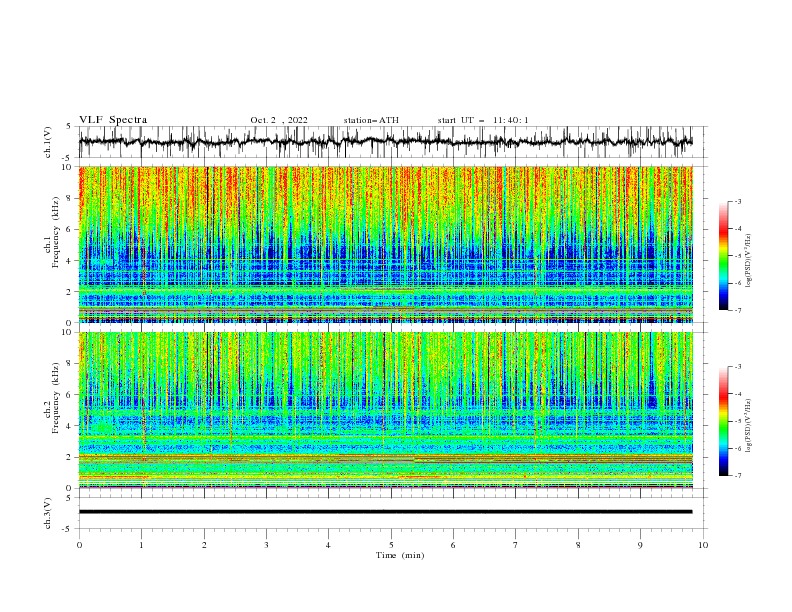Click time axis tick label "4"
This screenshot has height=612, width=792.
pos(328,545)
